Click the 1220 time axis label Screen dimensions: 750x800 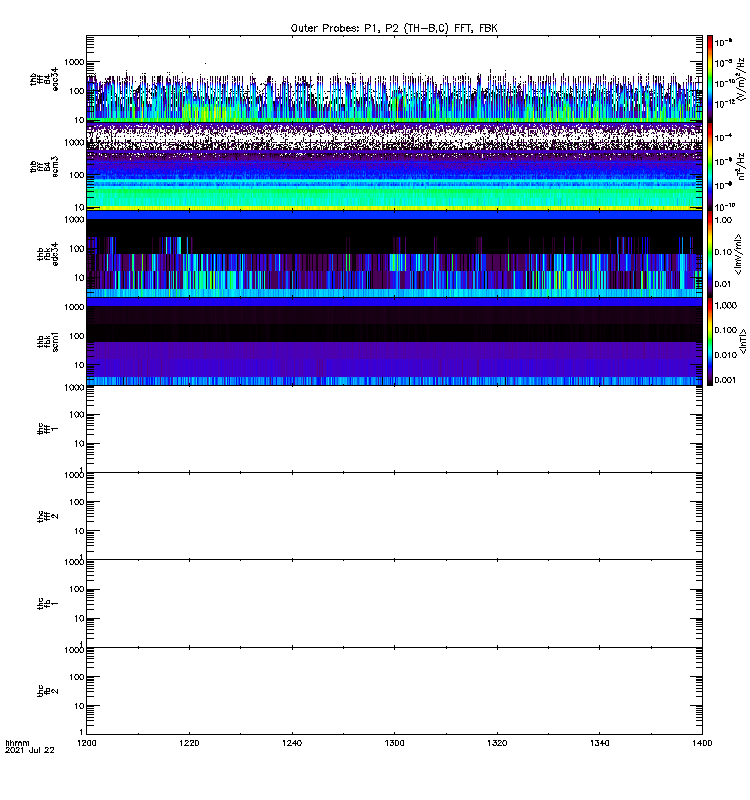[189, 743]
